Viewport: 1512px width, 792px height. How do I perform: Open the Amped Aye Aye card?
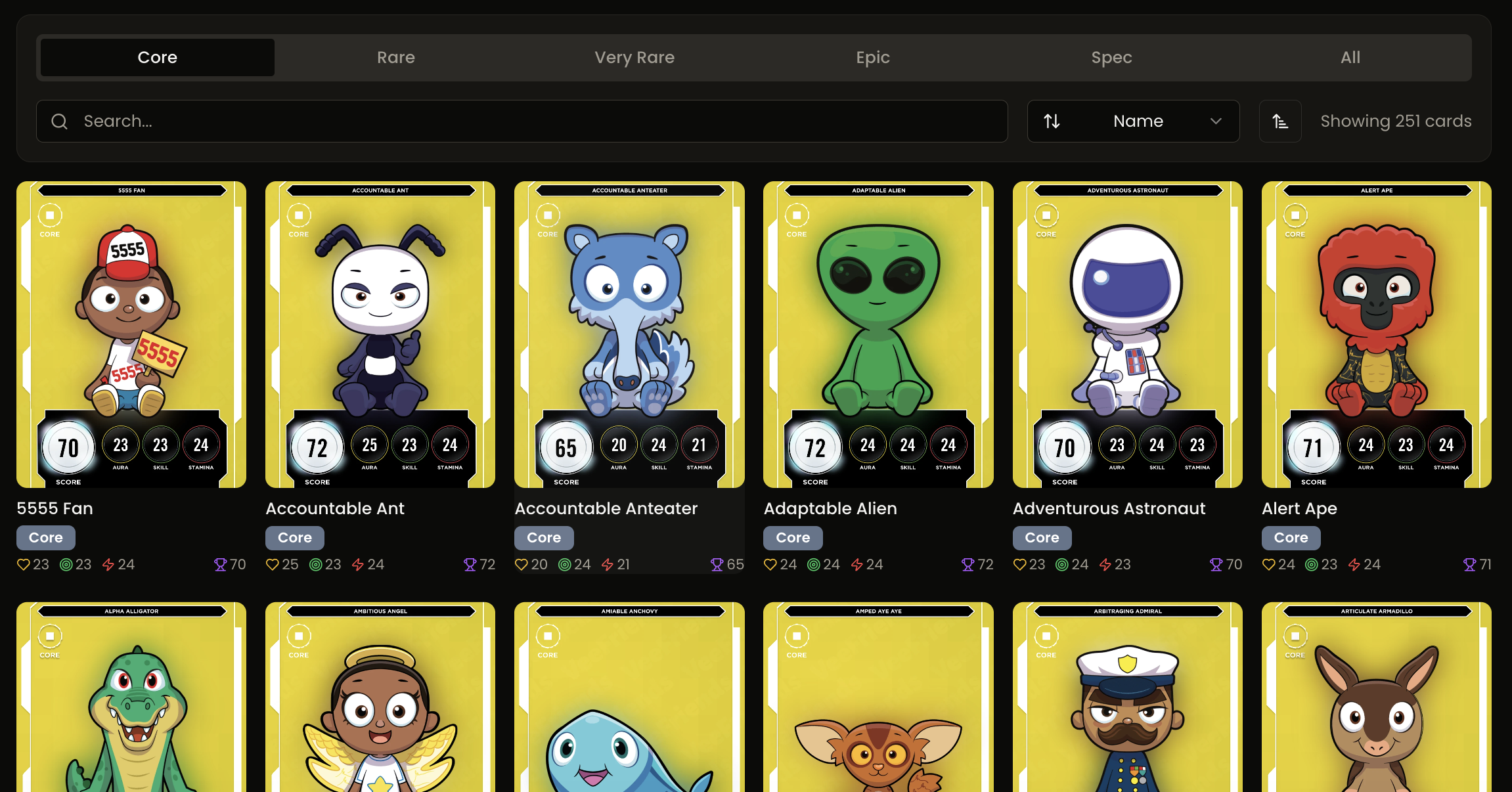[x=878, y=697]
